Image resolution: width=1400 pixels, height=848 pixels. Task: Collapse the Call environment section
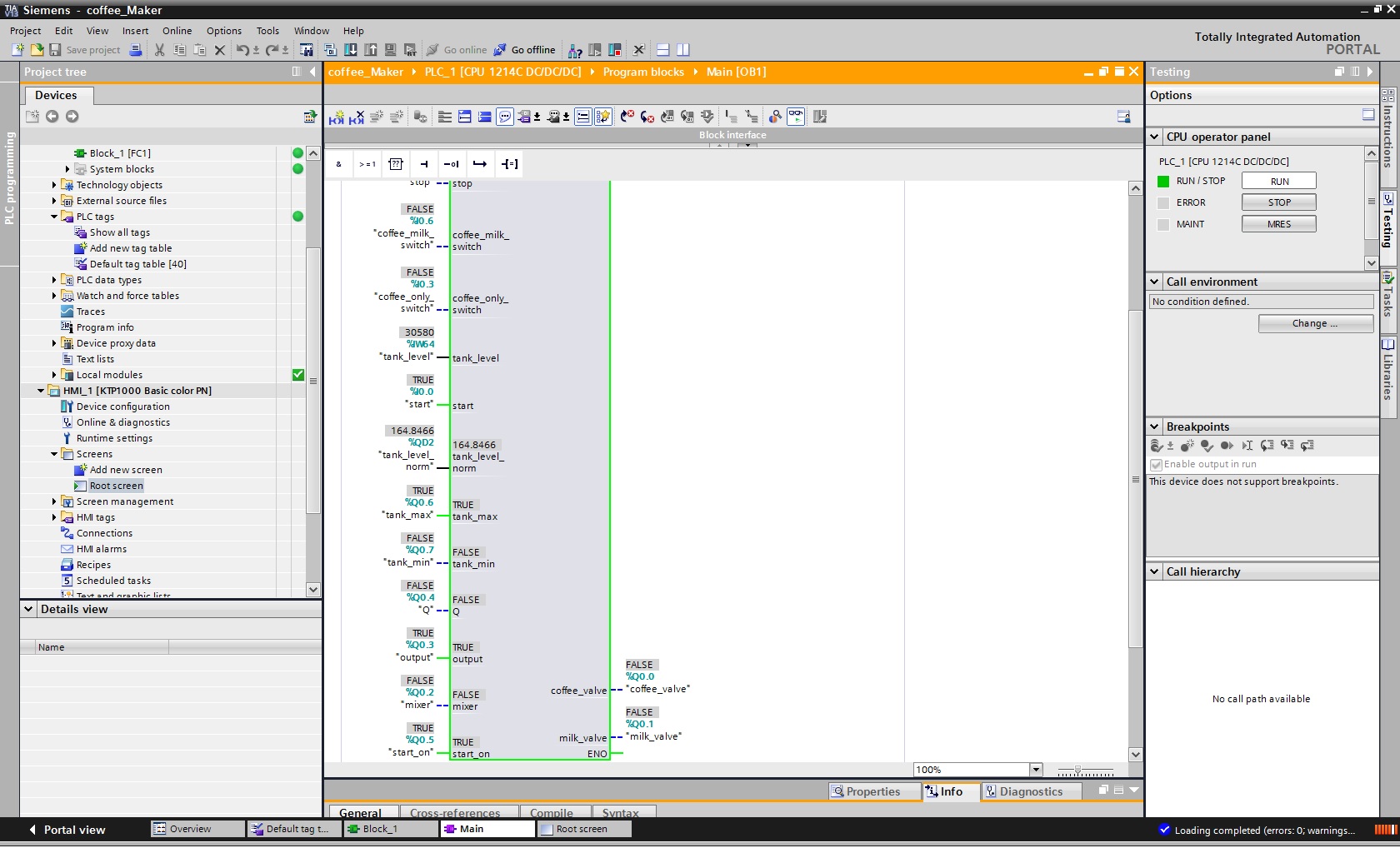coord(1155,282)
